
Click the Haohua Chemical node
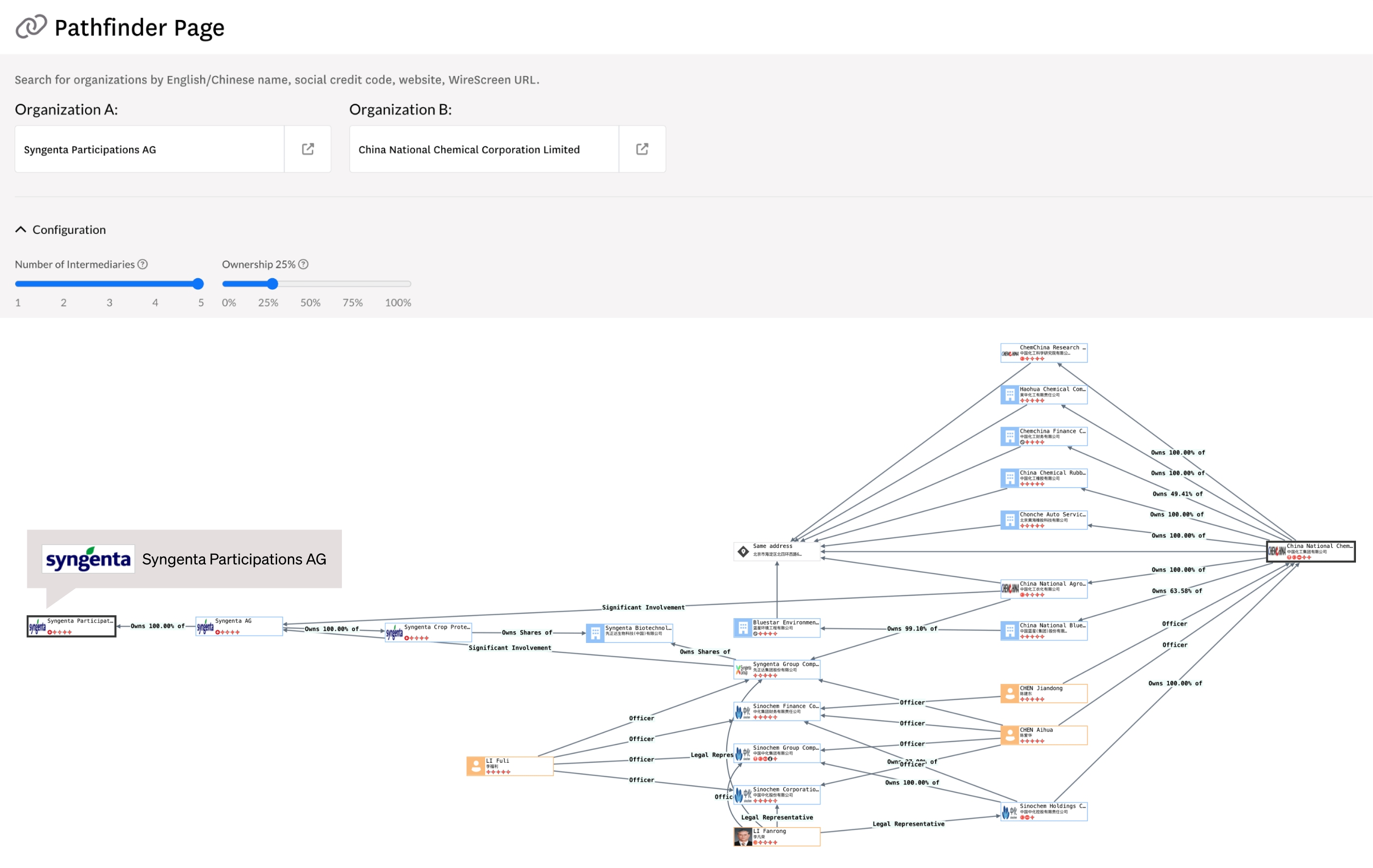[1043, 395]
